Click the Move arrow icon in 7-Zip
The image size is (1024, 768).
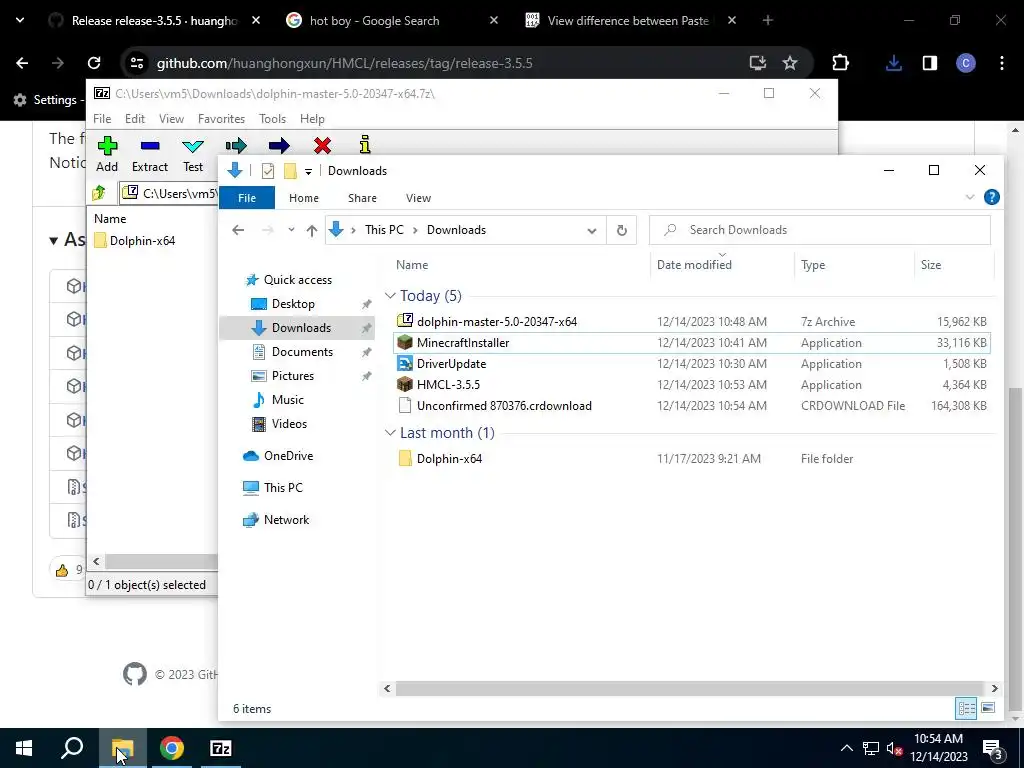(x=279, y=145)
